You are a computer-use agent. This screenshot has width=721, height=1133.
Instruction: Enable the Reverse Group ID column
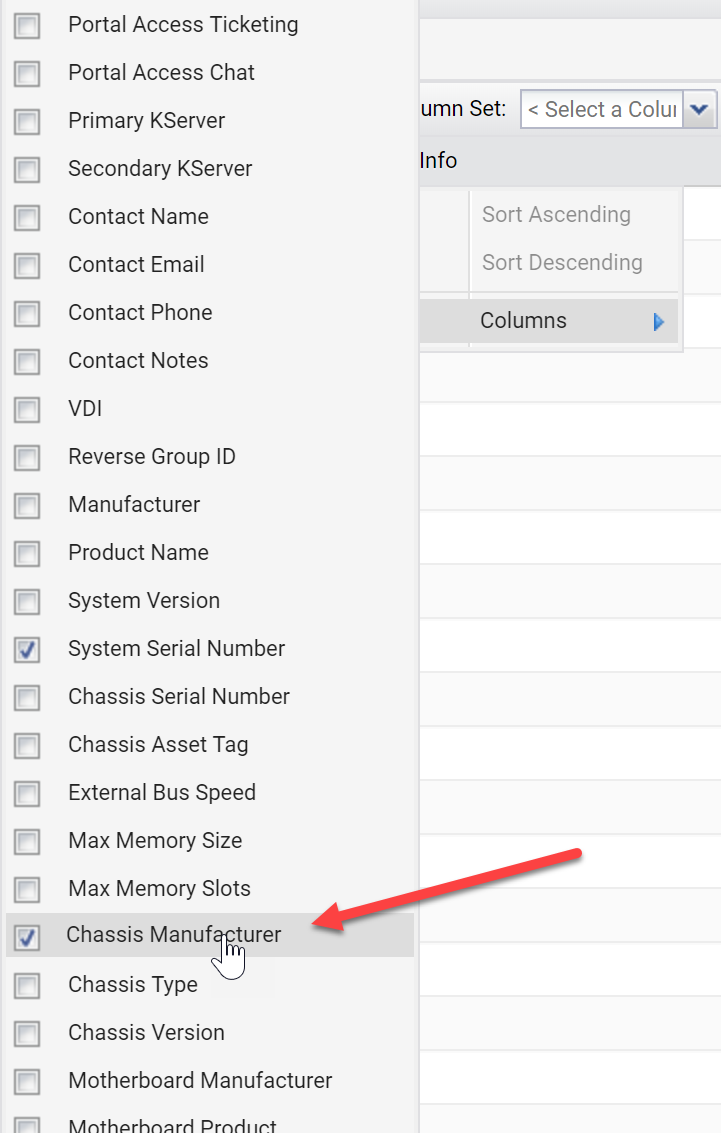click(27, 457)
